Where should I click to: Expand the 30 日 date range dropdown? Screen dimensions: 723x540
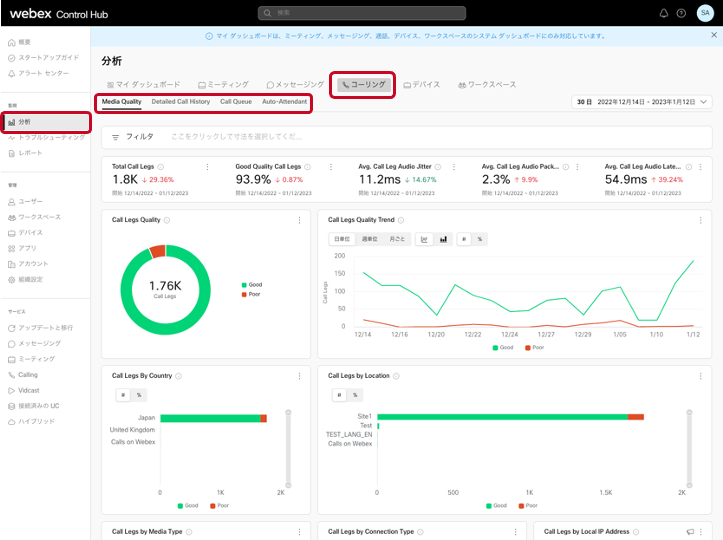[x=642, y=102]
